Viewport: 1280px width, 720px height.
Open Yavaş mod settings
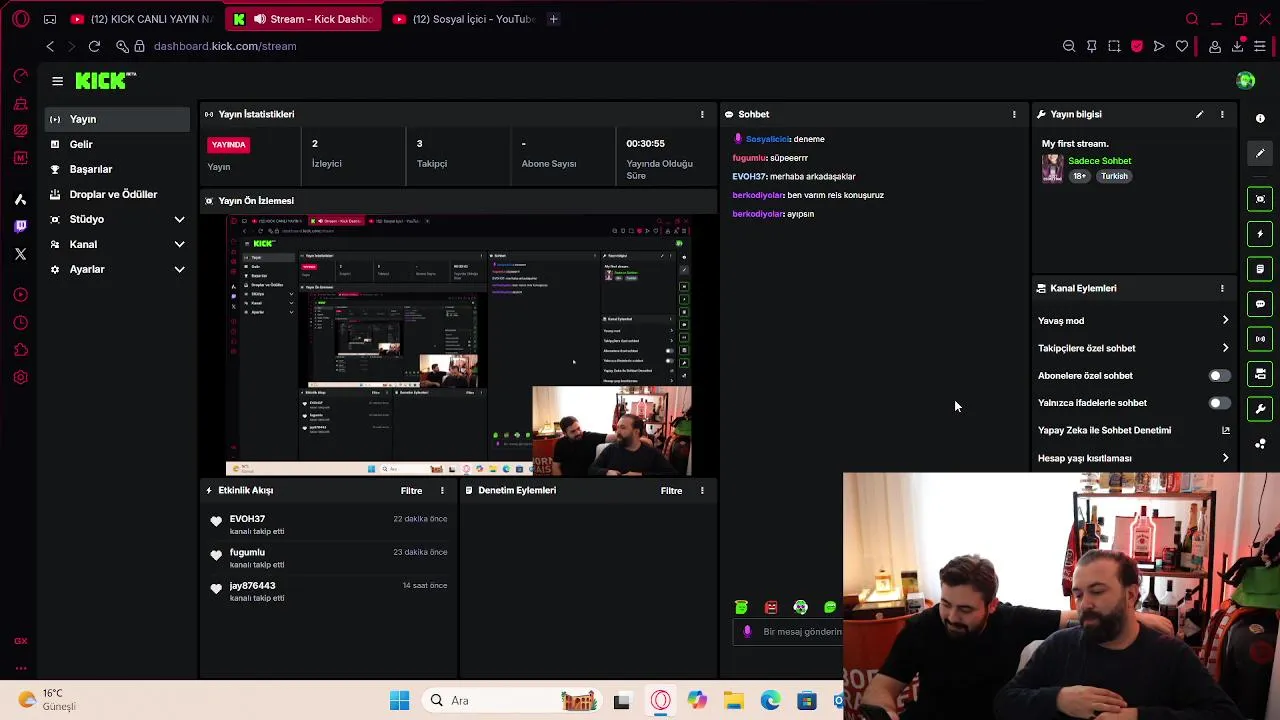[x=1134, y=321]
